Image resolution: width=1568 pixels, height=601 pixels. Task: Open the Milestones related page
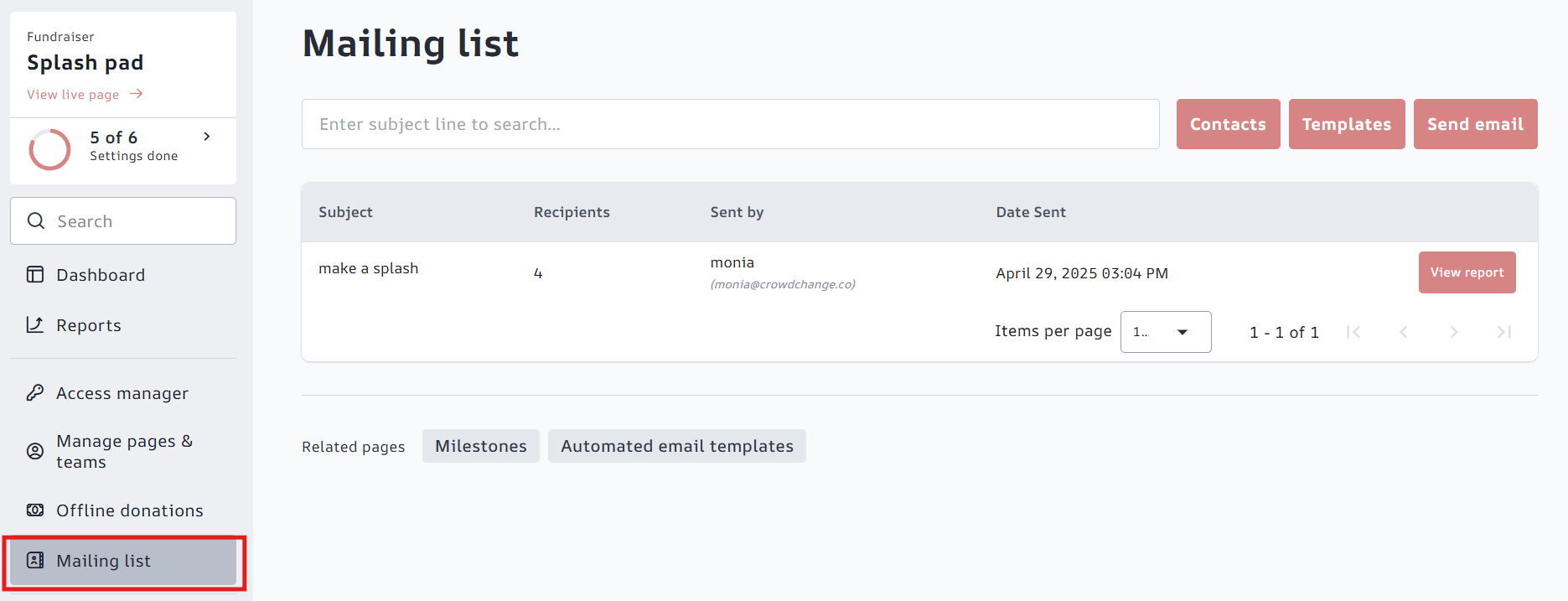480,446
